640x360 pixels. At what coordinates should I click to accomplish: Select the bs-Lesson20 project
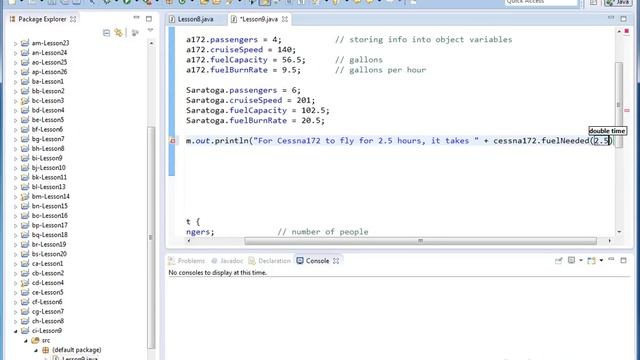pyautogui.click(x=49, y=254)
